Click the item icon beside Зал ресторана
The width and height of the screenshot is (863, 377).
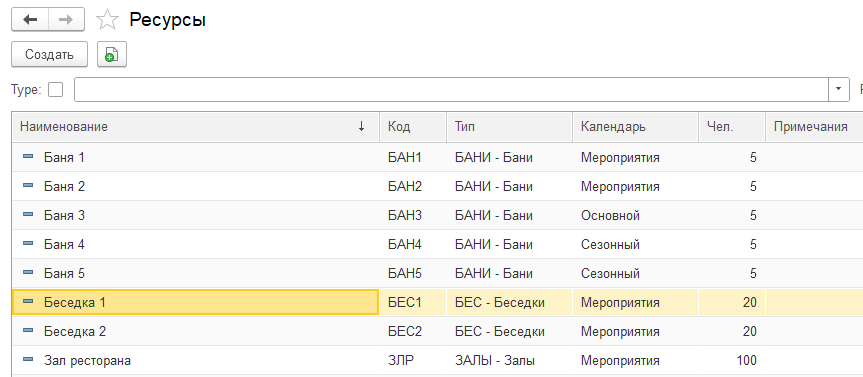28,360
